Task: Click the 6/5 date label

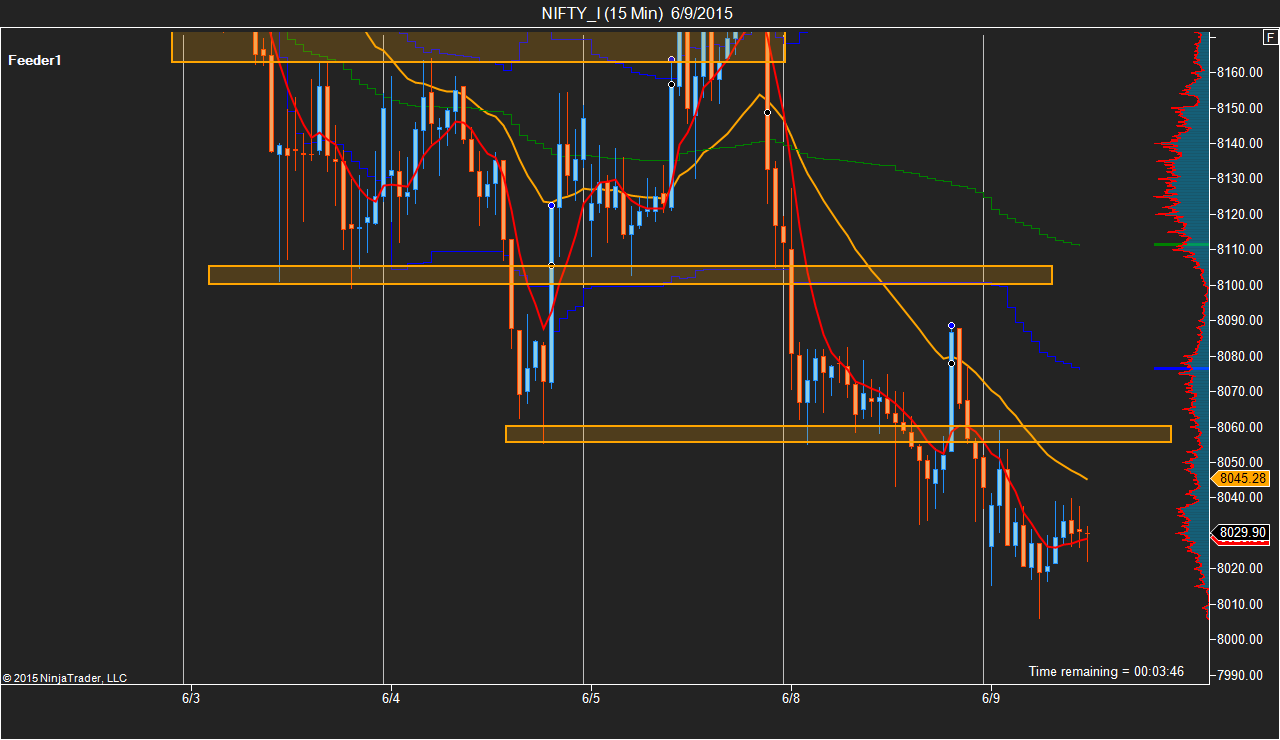Action: coord(590,697)
